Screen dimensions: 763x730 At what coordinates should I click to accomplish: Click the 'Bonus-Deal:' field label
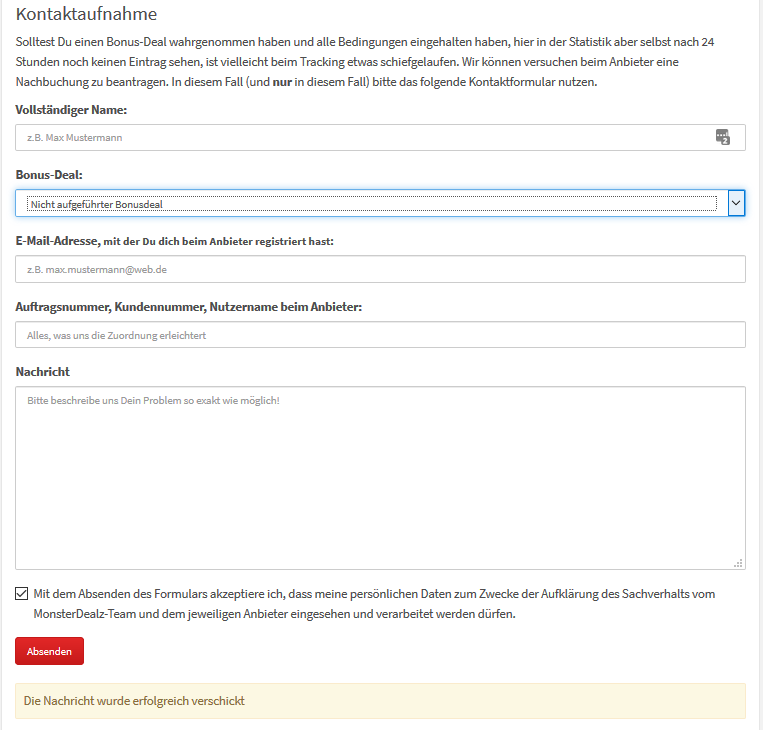point(49,175)
